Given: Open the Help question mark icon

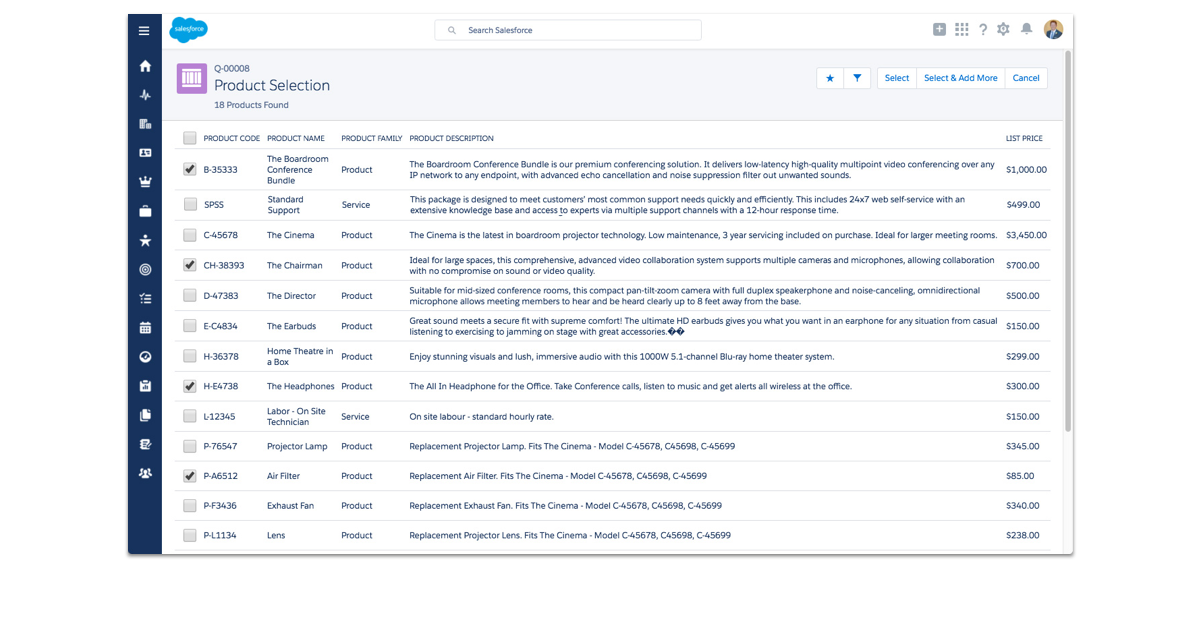Looking at the screenshot, I should (x=983, y=30).
